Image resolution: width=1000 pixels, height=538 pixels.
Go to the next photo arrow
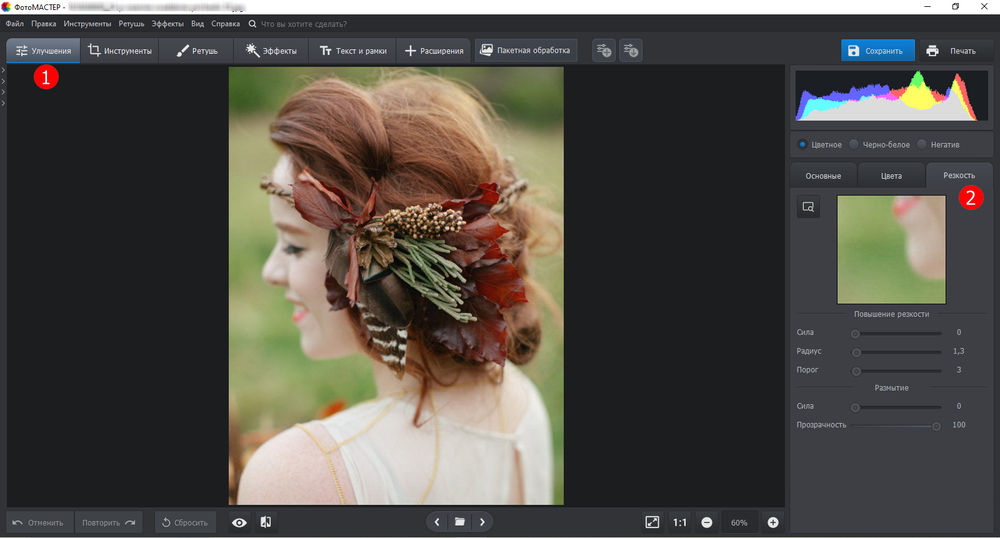click(483, 522)
